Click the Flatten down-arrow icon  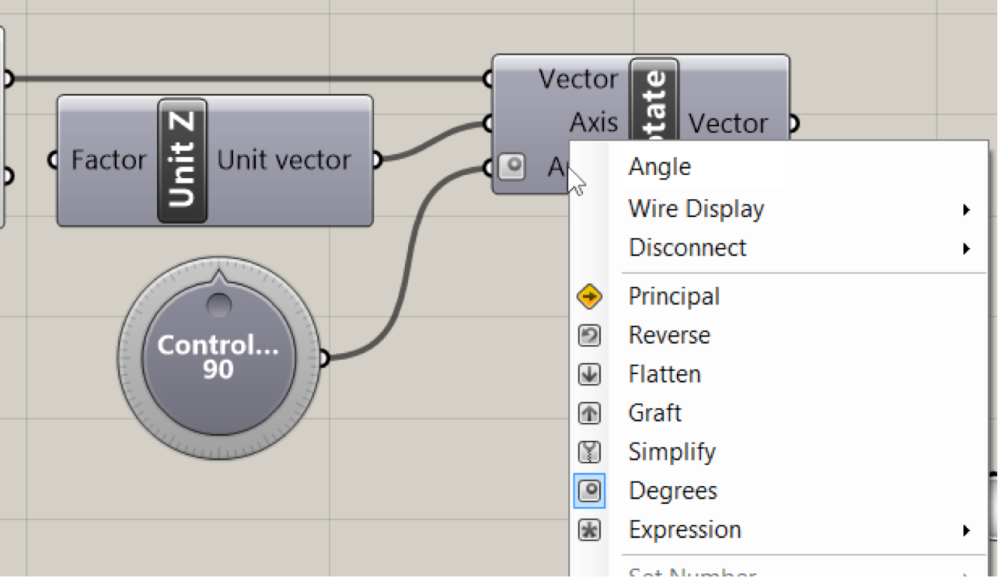(x=589, y=374)
